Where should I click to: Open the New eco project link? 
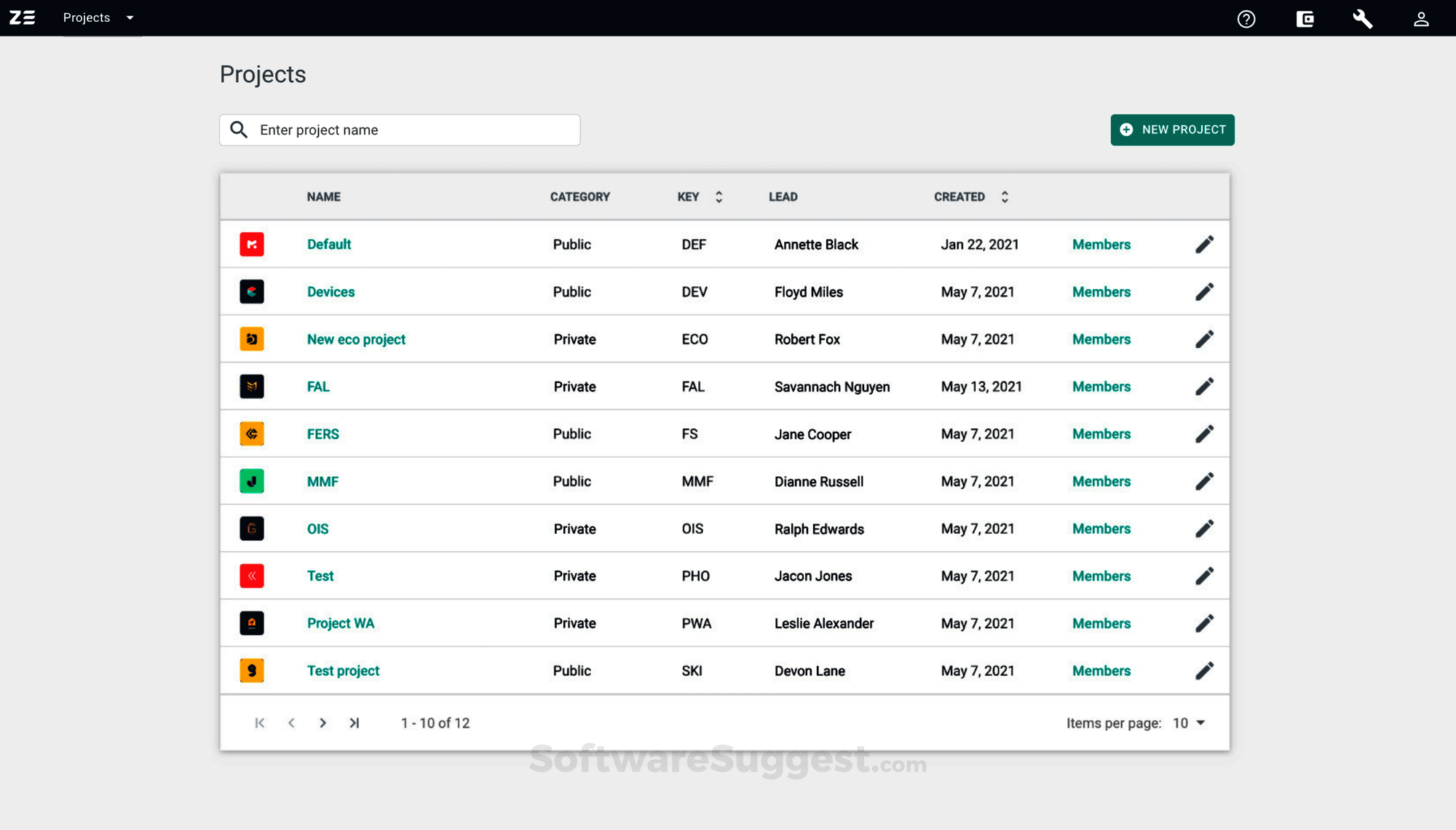coord(356,339)
